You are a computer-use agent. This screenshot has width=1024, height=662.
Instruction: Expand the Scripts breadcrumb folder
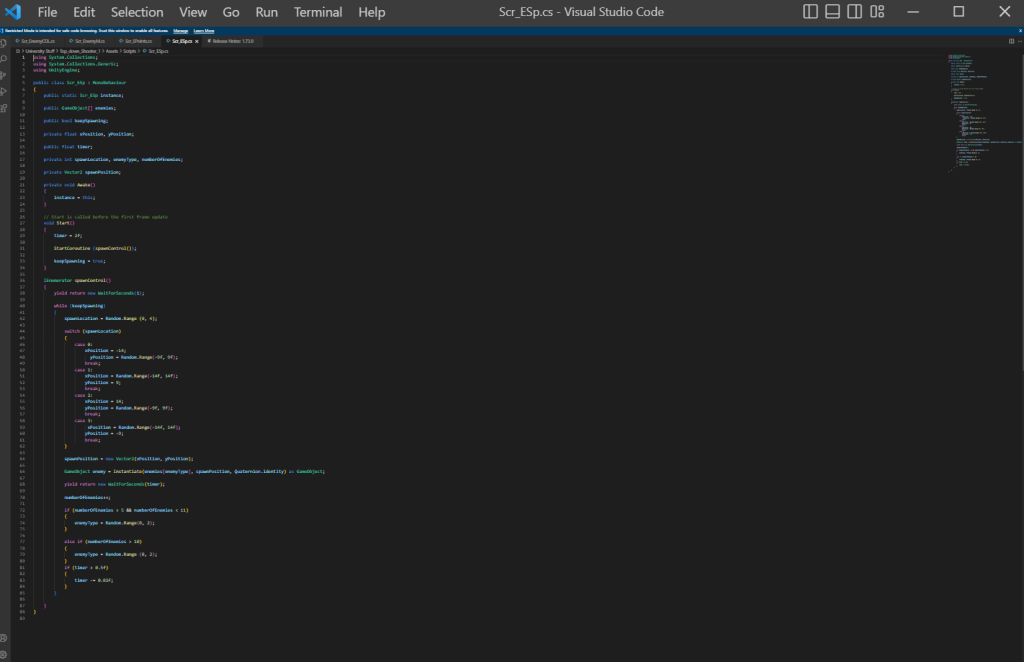tap(131, 49)
